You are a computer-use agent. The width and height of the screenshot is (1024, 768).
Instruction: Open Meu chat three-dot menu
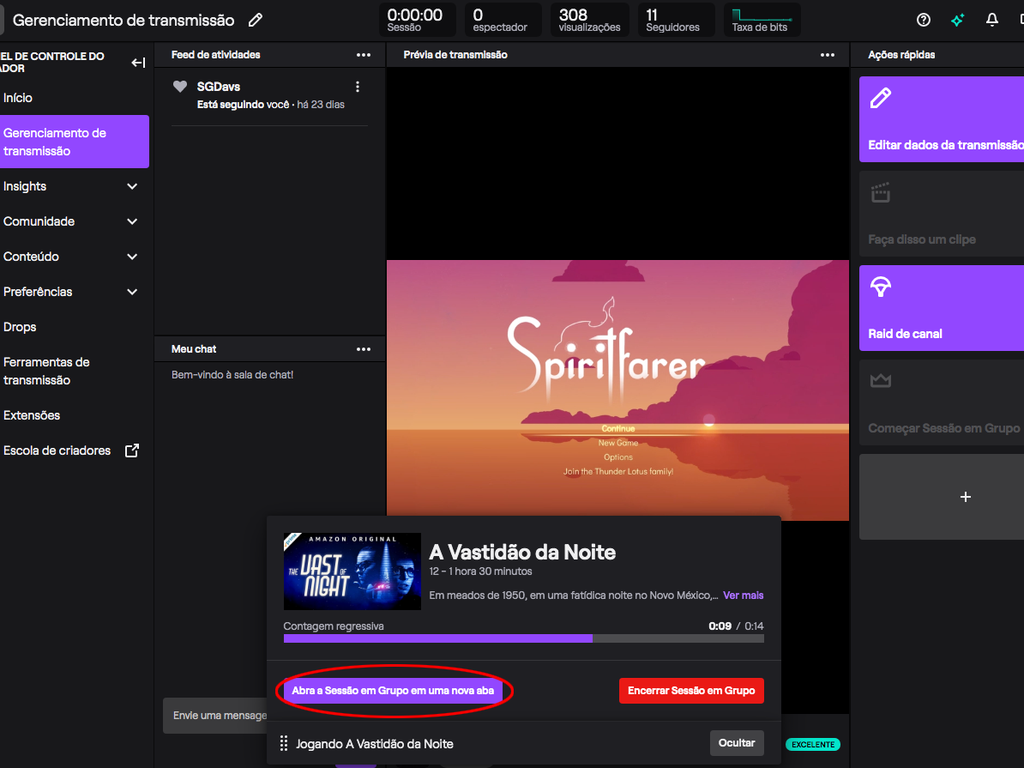coord(363,349)
